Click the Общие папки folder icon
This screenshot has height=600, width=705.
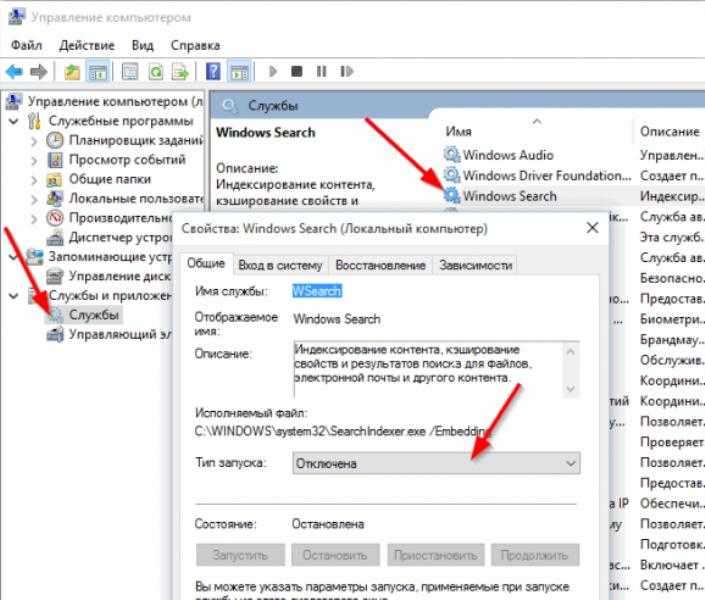tap(55, 179)
